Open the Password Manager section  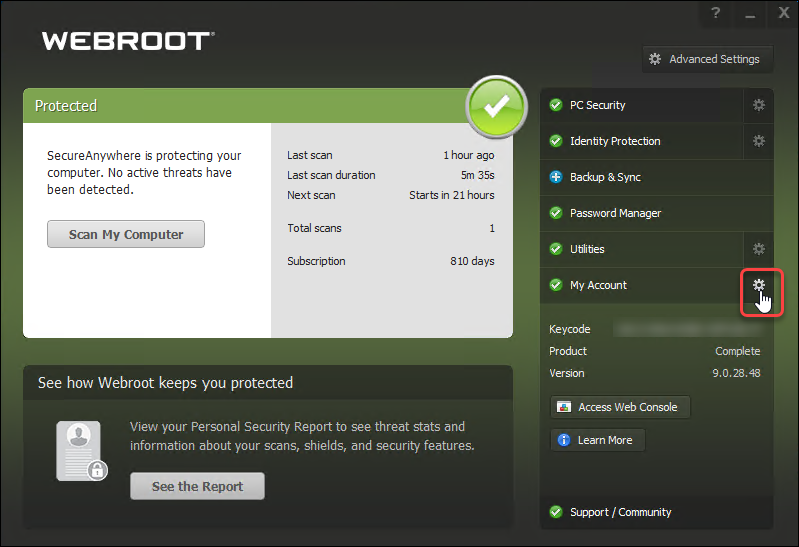640,213
